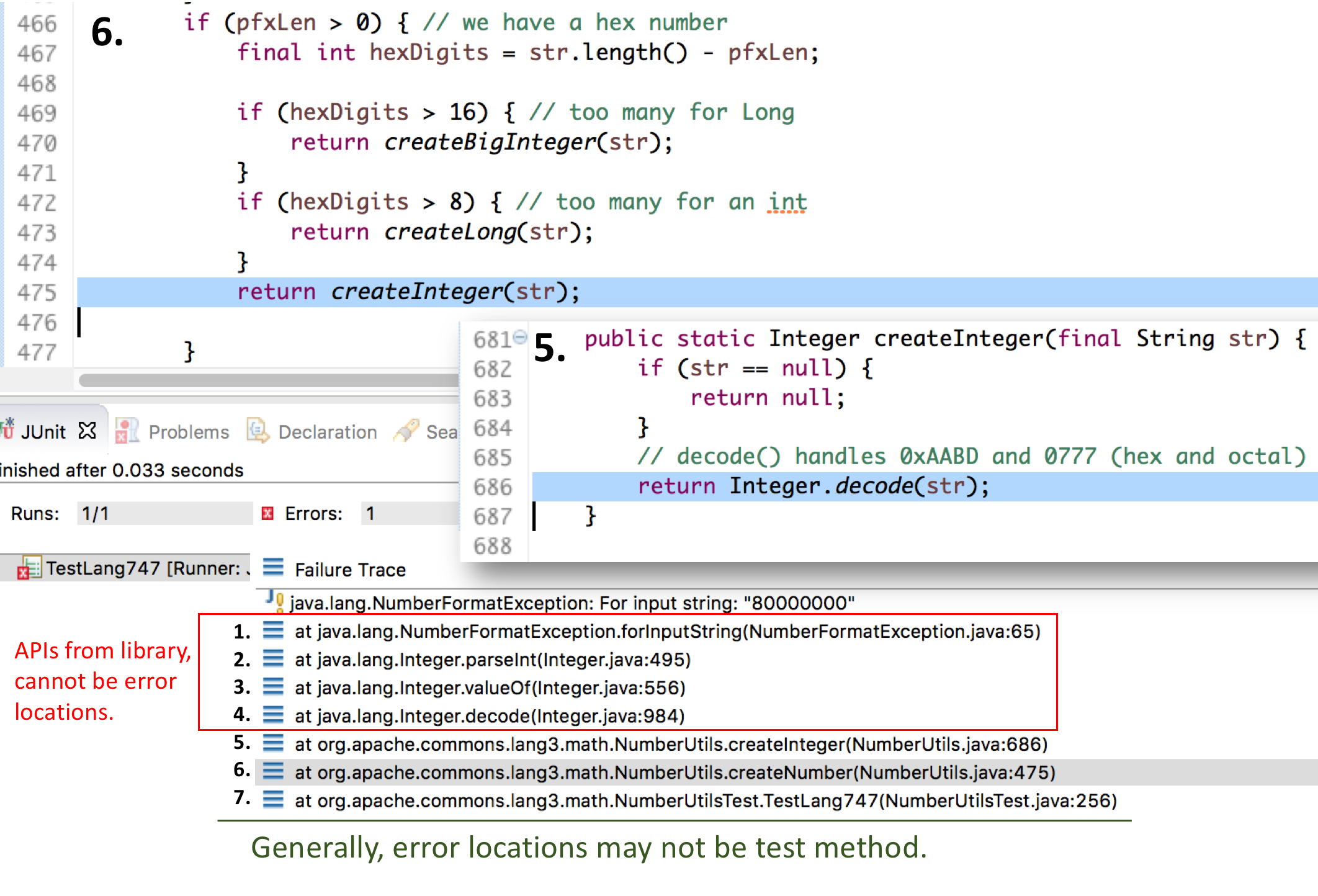The image size is (1318, 896).
Task: Open the createInteger NumberUtils.java:686 trace line
Action: (671, 744)
